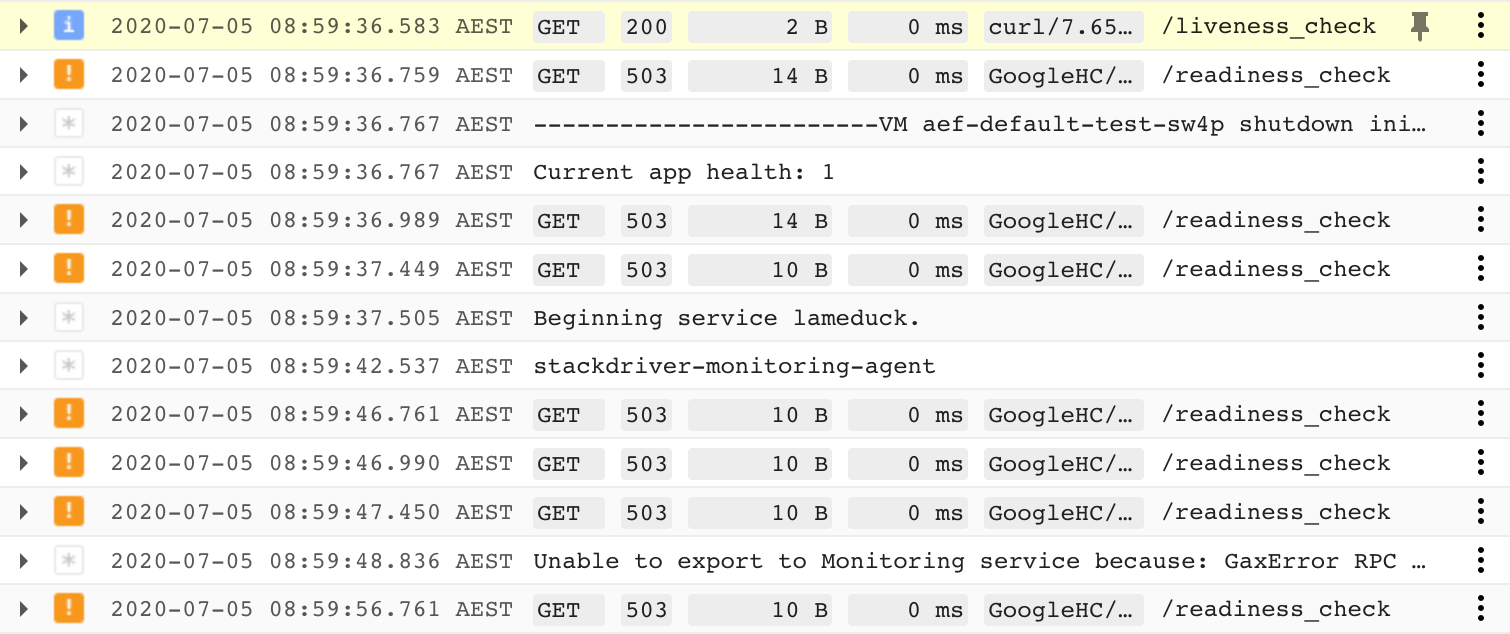Image resolution: width=1510 pixels, height=634 pixels.
Task: Click the 200 status chip on first row
Action: [646, 27]
